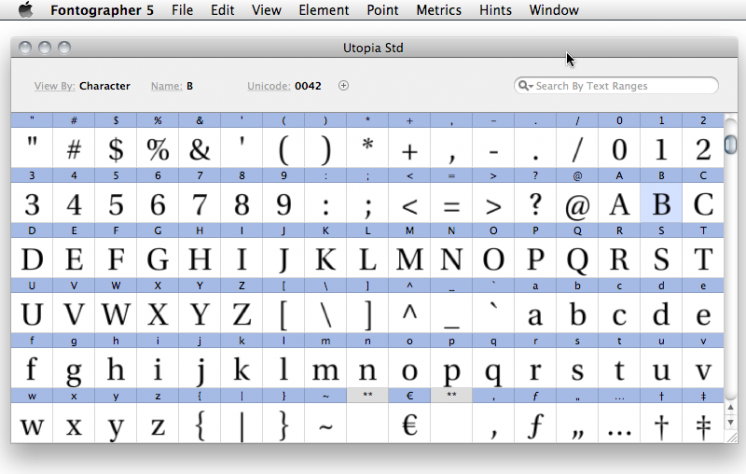Select the capital G glyph cell
The height and width of the screenshot is (474, 746).
[158, 258]
